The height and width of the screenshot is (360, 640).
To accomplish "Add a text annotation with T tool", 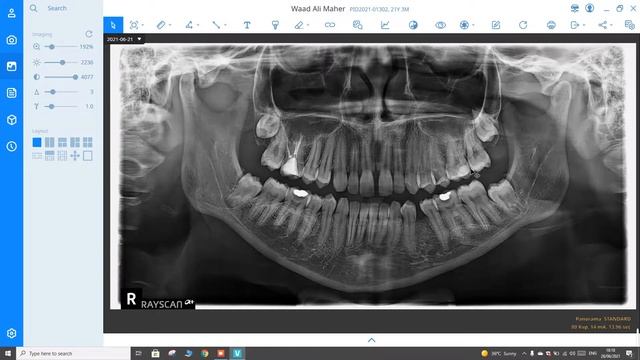I will (247, 25).
